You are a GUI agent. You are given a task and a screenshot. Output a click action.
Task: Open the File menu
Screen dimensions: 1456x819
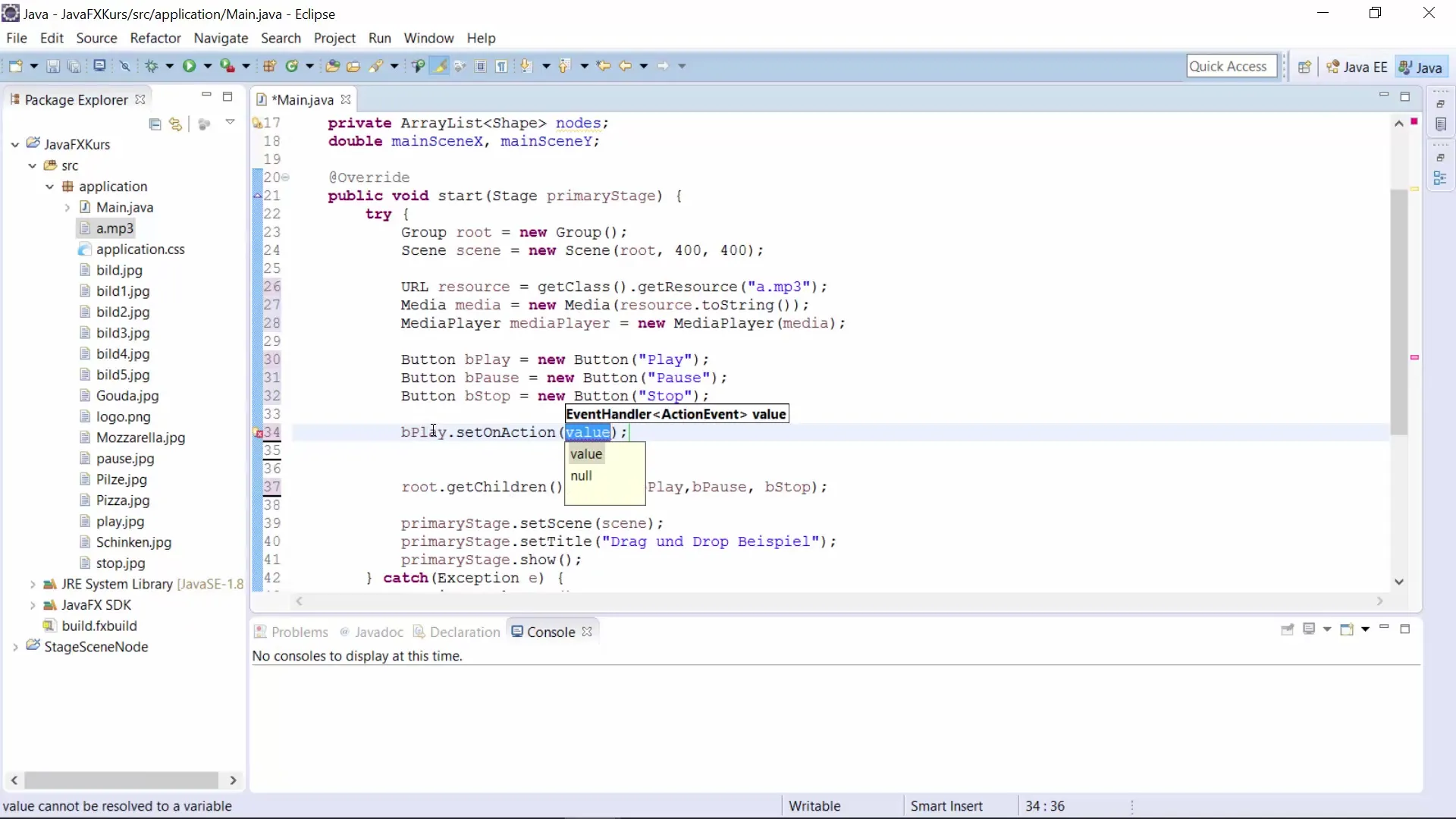pos(16,38)
